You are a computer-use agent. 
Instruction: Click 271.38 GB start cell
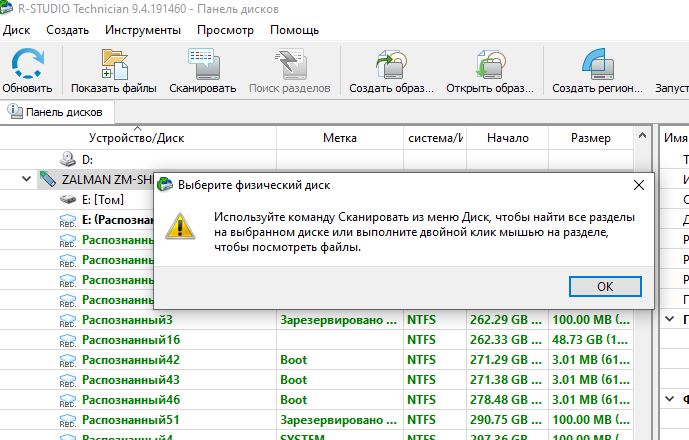(x=506, y=380)
